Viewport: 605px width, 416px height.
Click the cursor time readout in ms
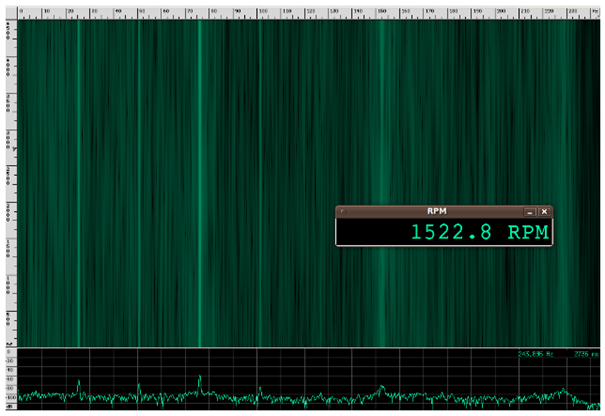point(583,353)
